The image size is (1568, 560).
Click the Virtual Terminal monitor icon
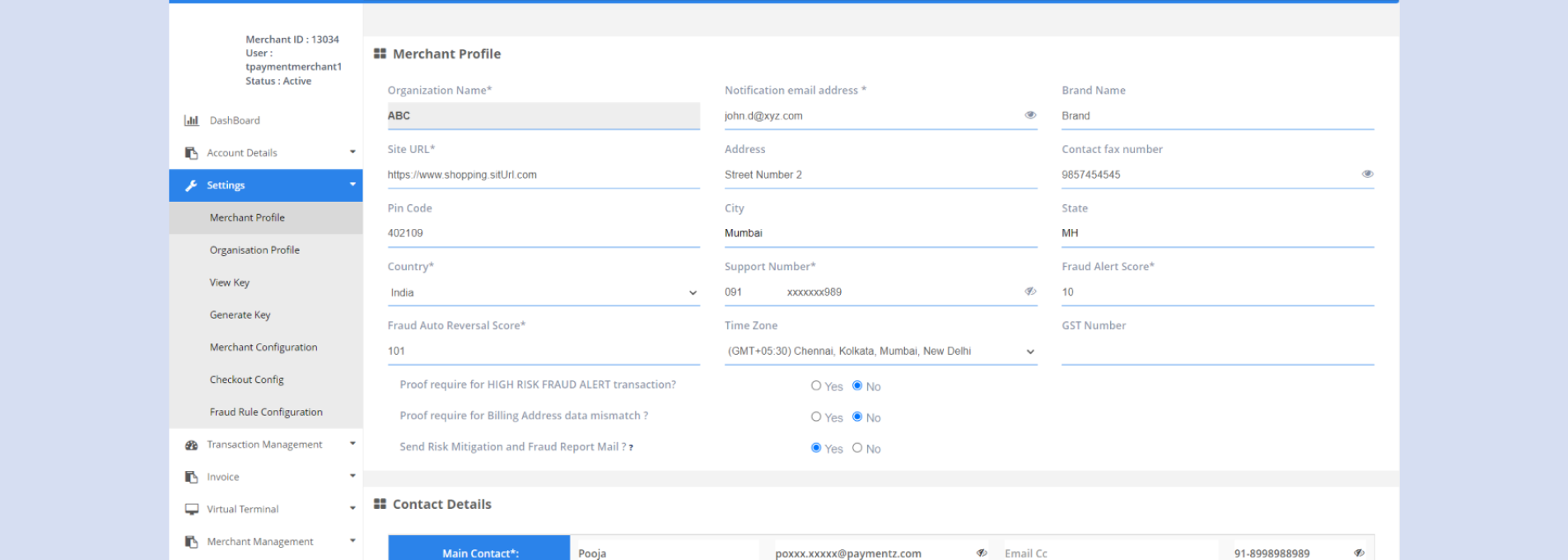point(191,509)
